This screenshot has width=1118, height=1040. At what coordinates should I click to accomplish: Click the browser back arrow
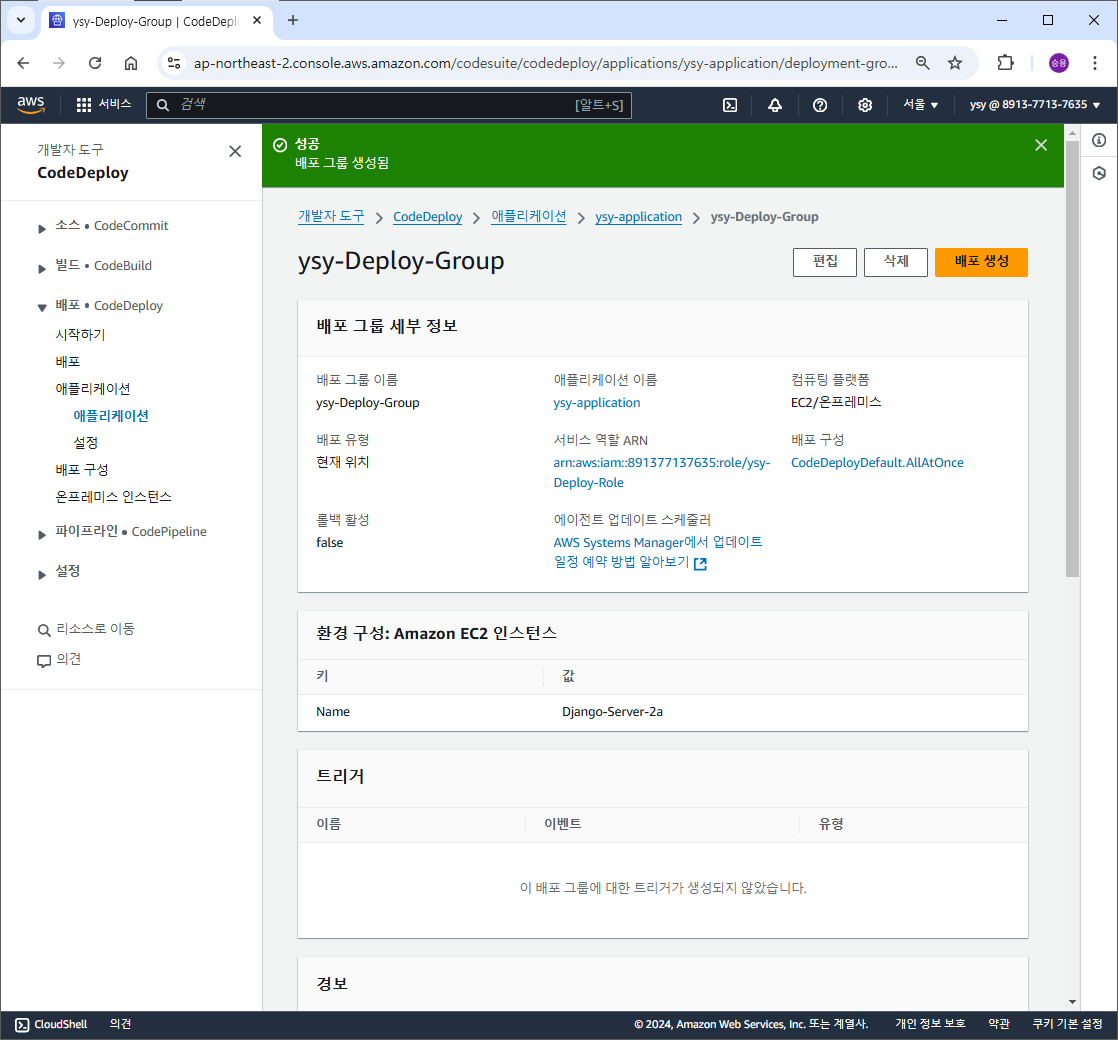point(24,63)
